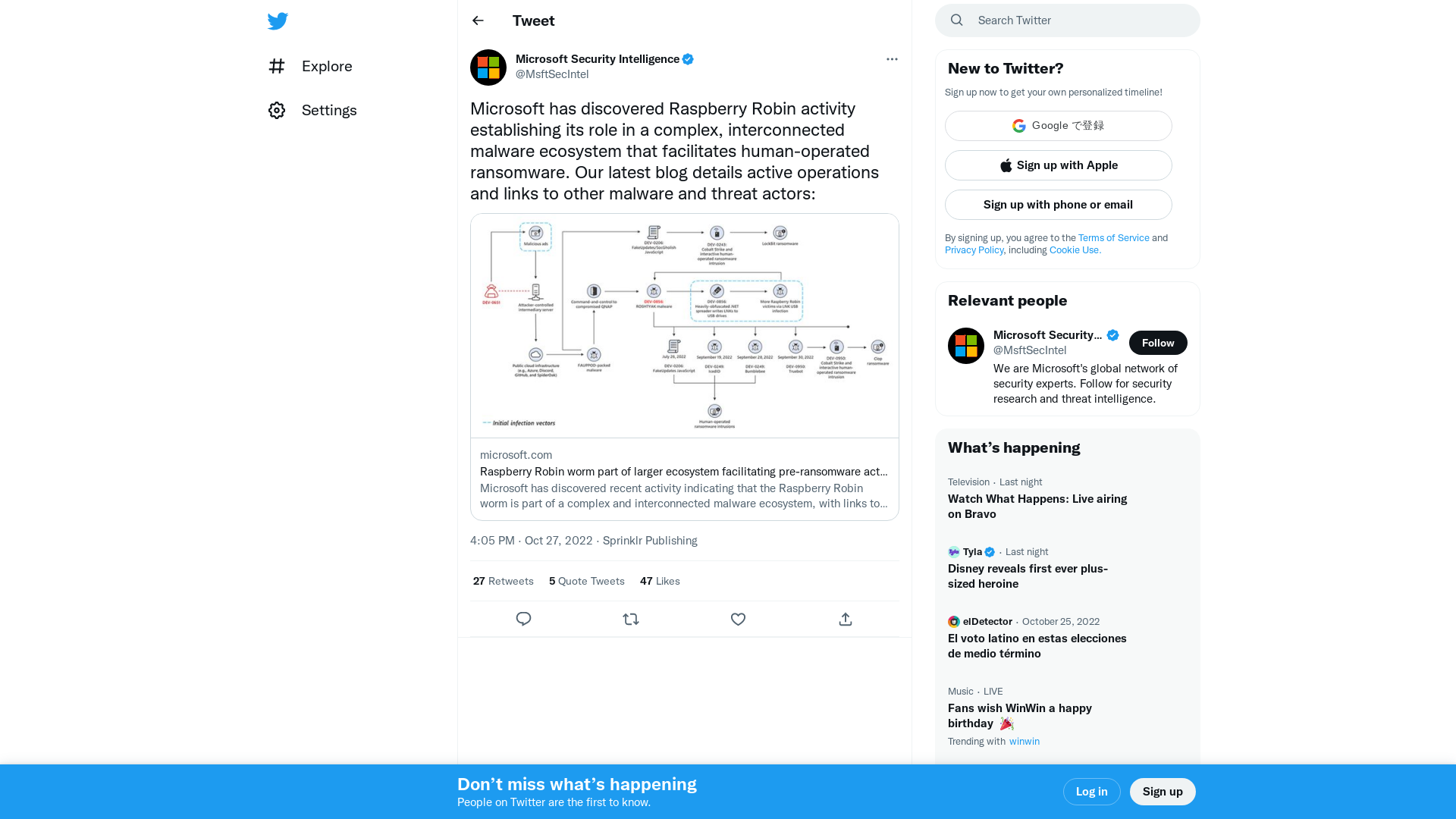Click the verified badge next to MsftSecIntel
The image size is (1456, 819).
point(687,58)
